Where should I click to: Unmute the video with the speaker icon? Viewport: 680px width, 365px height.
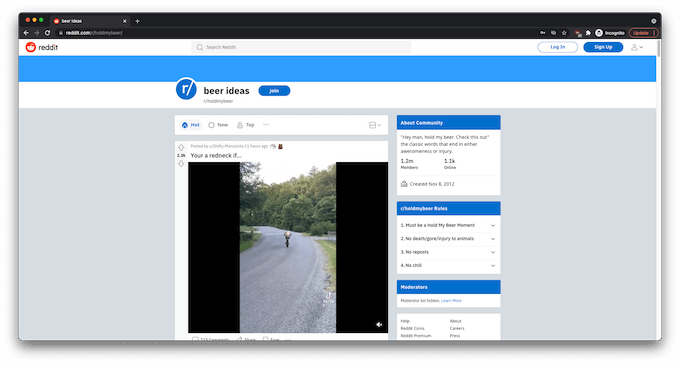pyautogui.click(x=379, y=324)
